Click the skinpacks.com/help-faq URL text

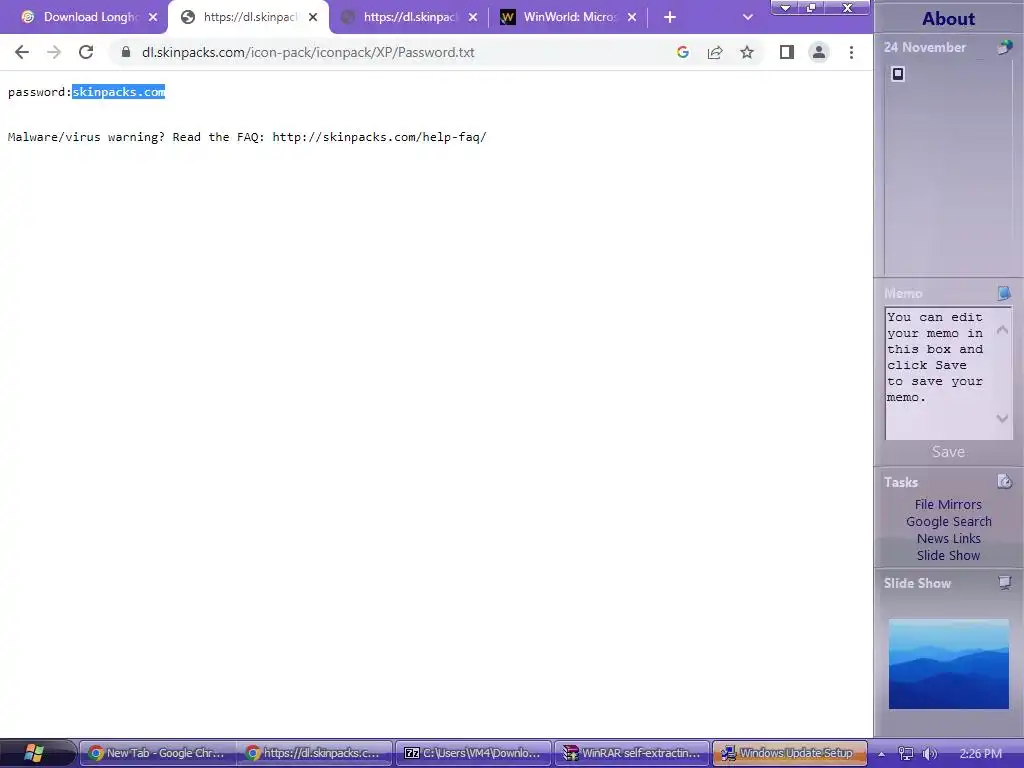pyautogui.click(x=379, y=137)
